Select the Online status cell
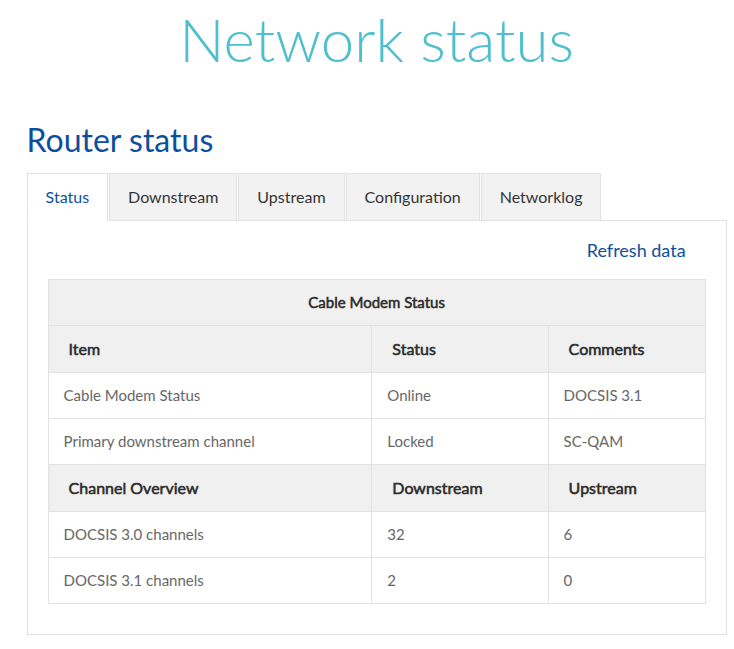The height and width of the screenshot is (649, 734). tap(409, 395)
